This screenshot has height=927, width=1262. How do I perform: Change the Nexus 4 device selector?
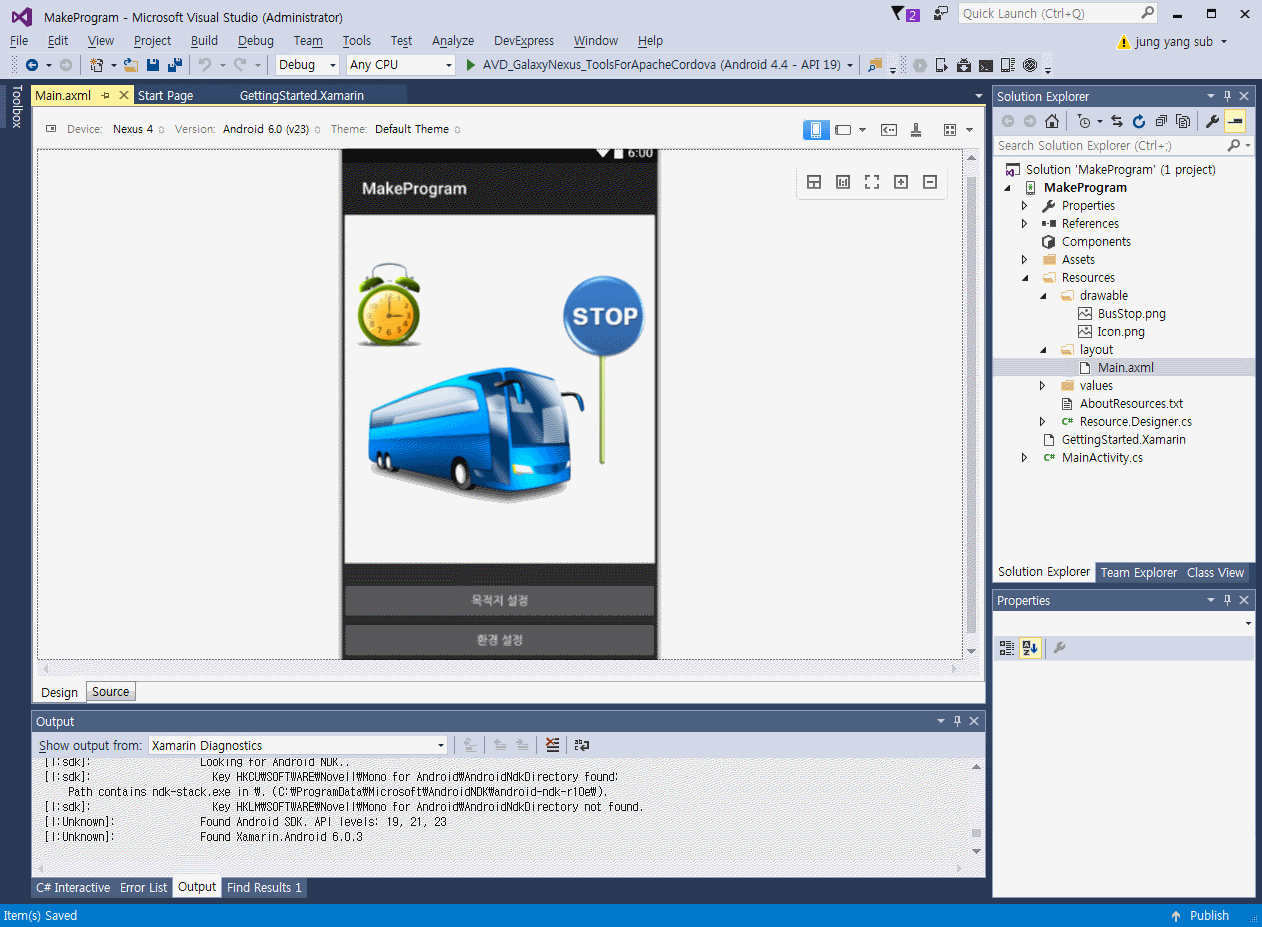tap(138, 129)
